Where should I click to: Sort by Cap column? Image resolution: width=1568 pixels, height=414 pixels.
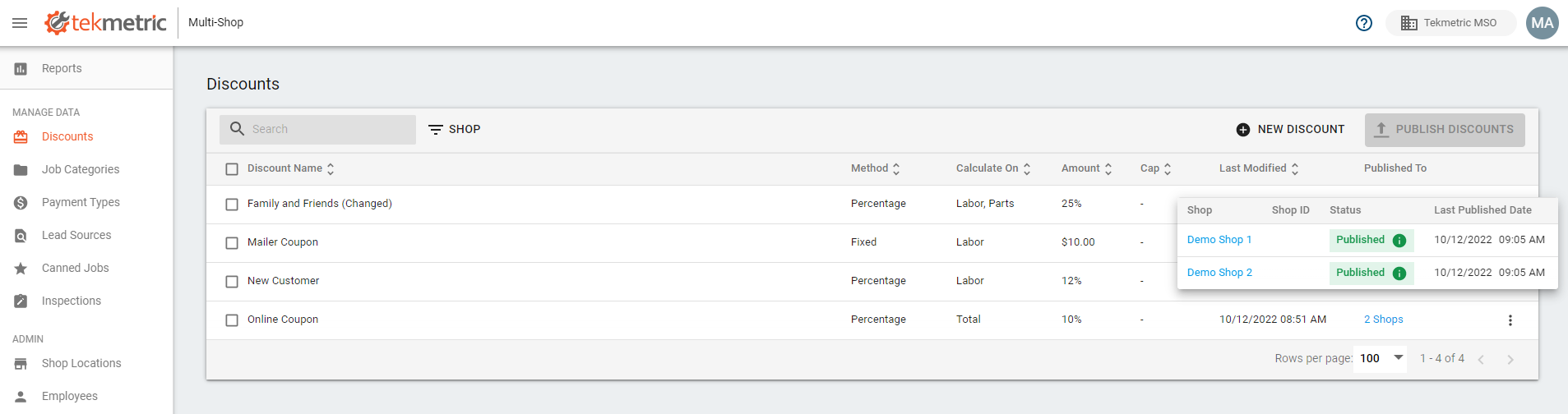[x=1156, y=168]
